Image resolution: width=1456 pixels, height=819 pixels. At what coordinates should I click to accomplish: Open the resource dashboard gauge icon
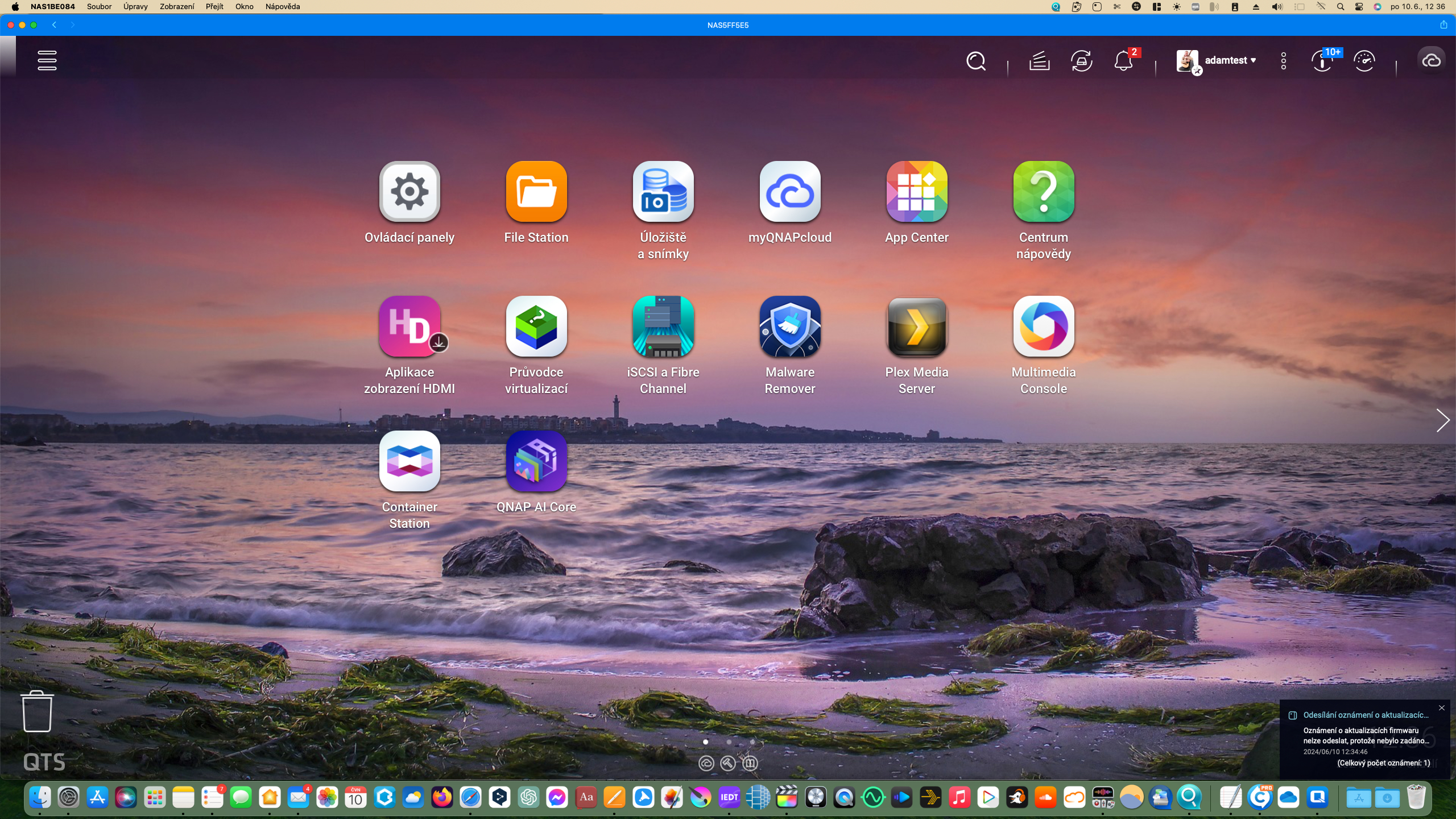click(1364, 61)
